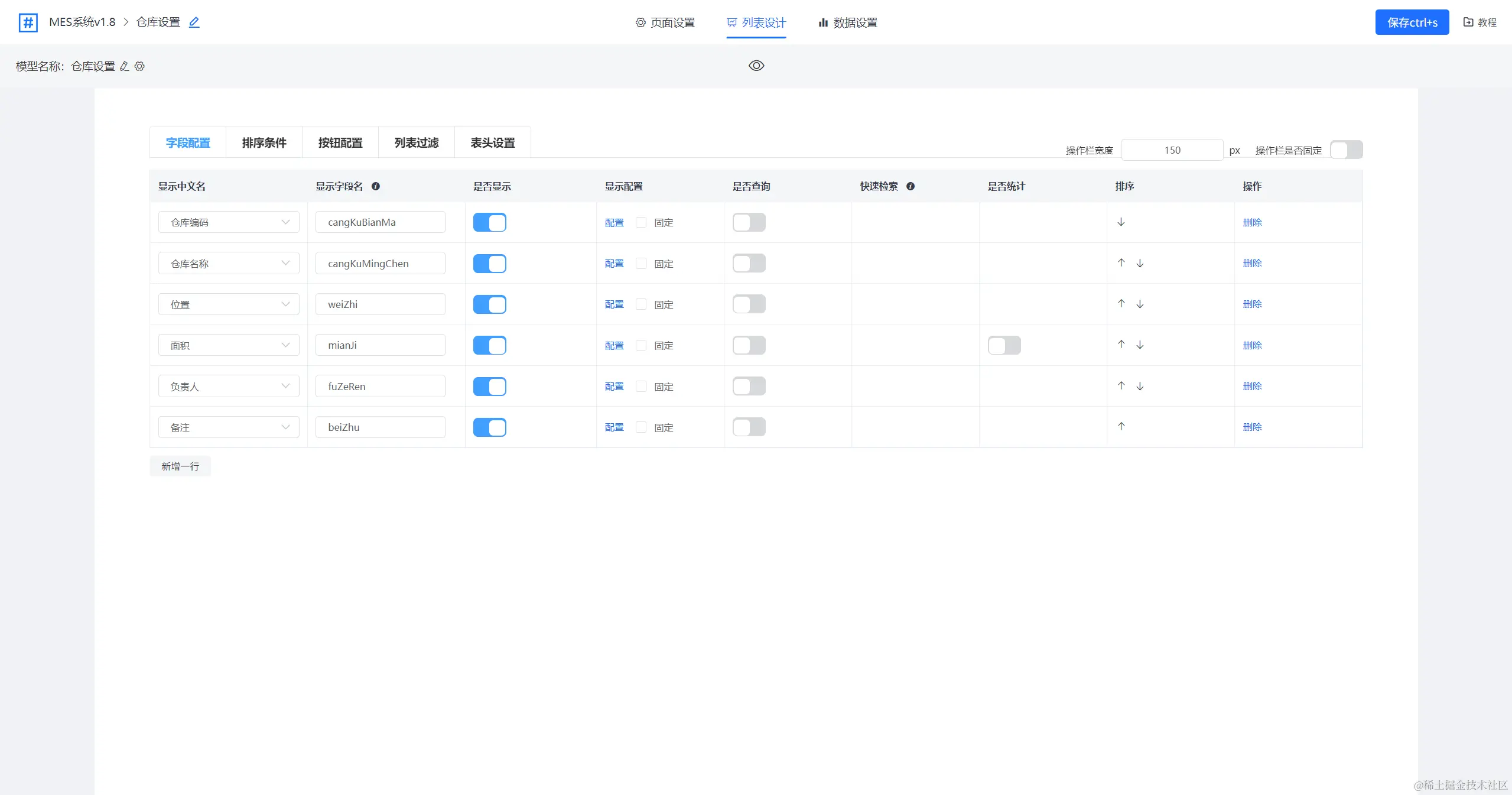
Task: Move 仓库编码 row down with arrow
Action: tap(1121, 222)
